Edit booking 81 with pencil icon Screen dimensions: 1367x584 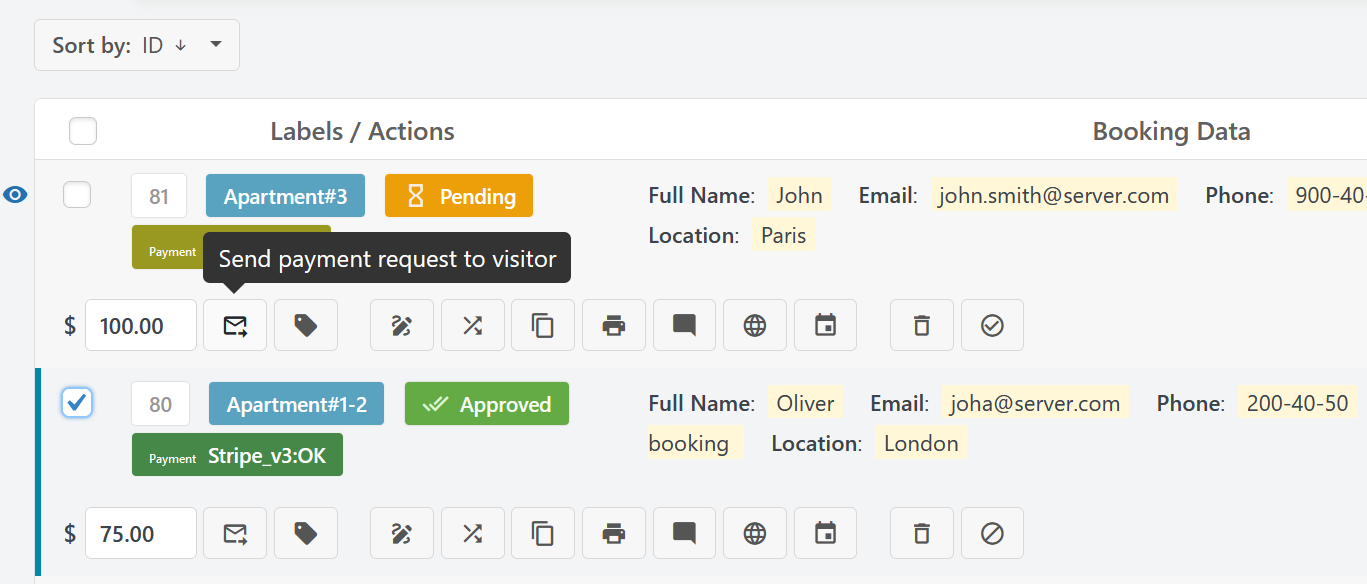coord(402,325)
